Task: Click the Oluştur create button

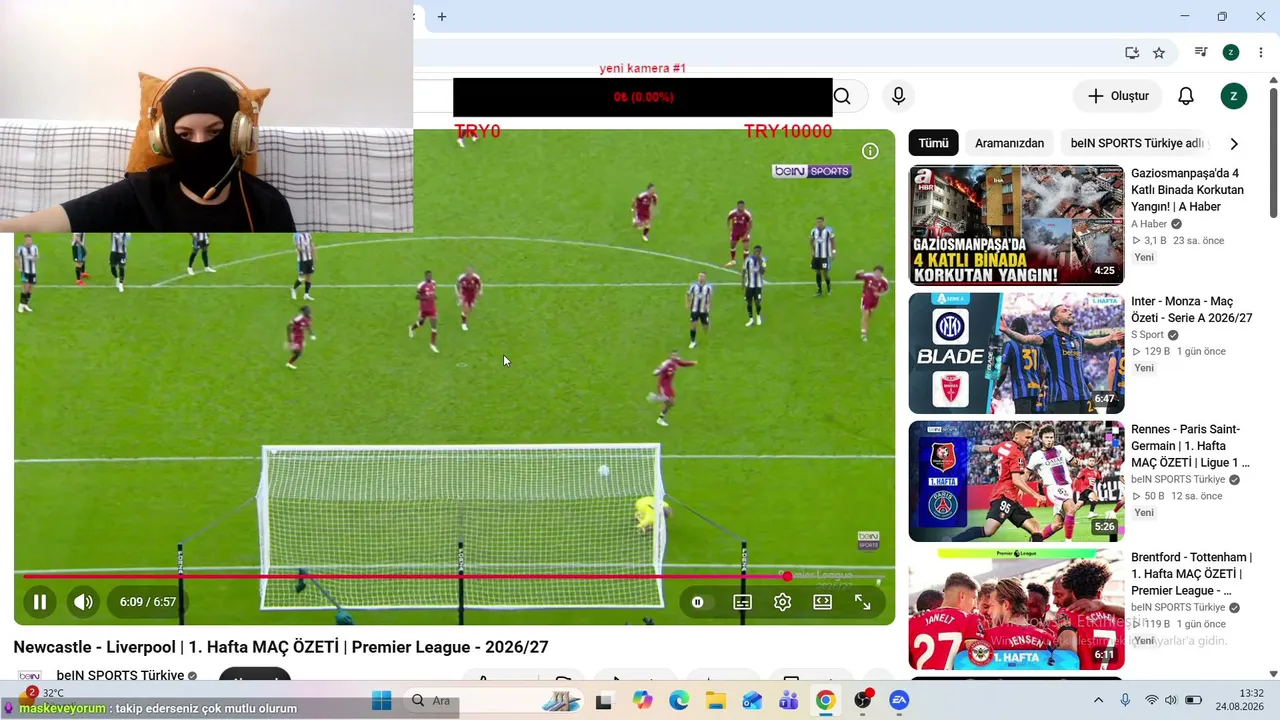Action: (1118, 96)
